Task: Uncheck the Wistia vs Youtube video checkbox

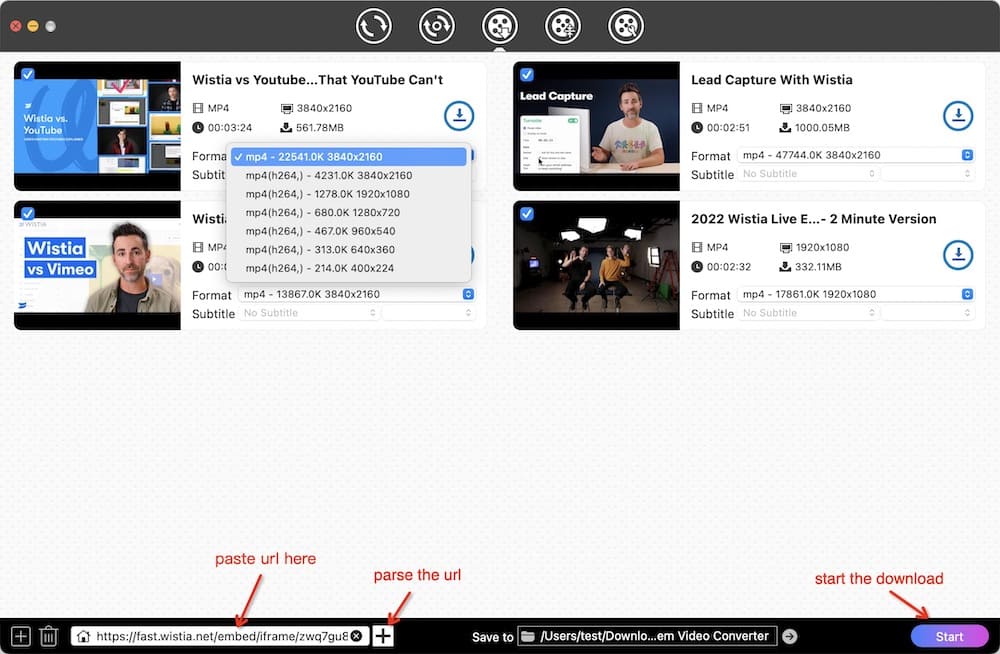Action: click(x=27, y=74)
